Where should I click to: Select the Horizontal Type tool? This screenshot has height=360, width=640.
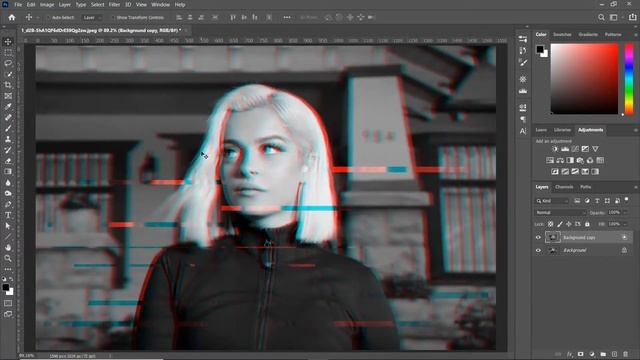[x=8, y=215]
